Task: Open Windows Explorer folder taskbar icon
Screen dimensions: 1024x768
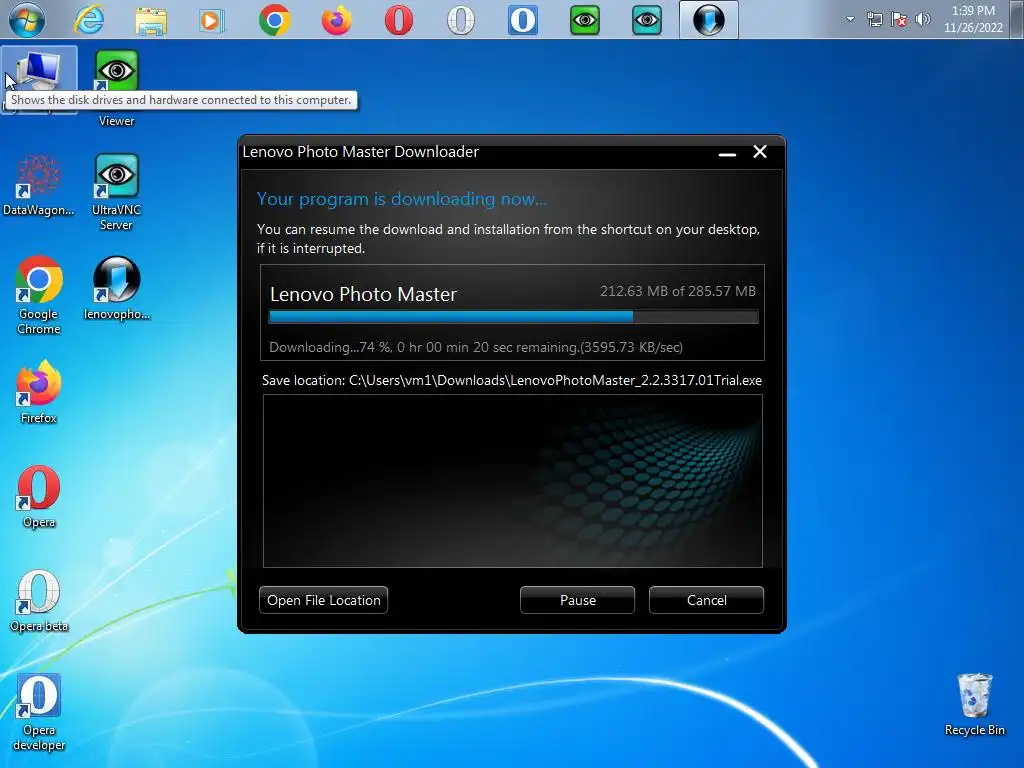Action: pos(151,20)
